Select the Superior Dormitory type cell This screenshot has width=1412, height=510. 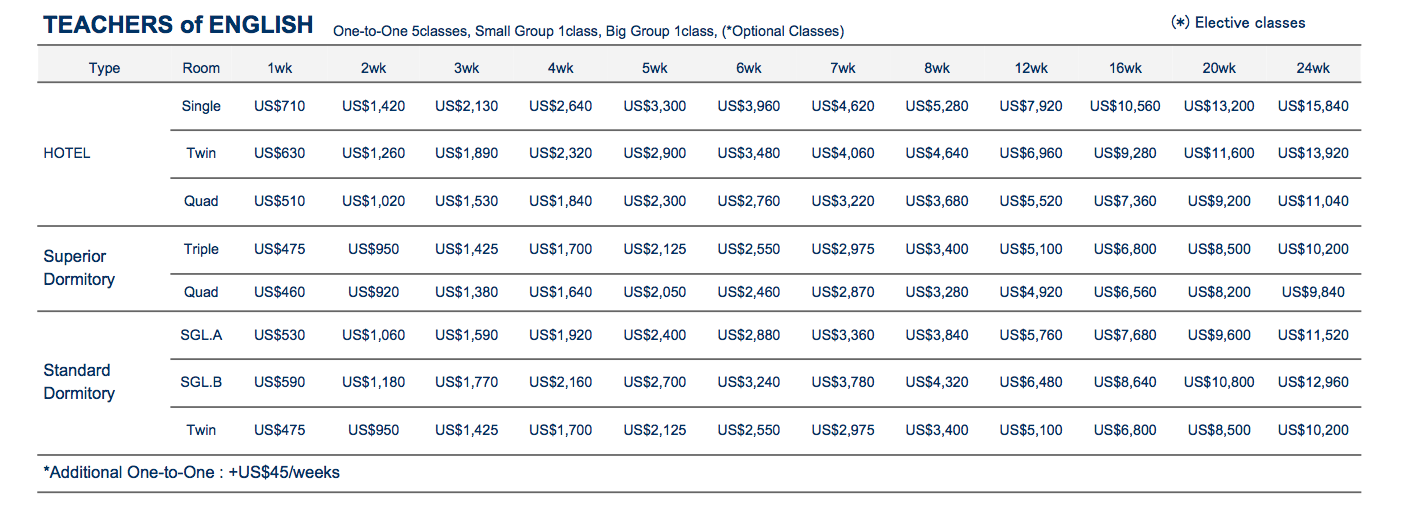(x=79, y=268)
